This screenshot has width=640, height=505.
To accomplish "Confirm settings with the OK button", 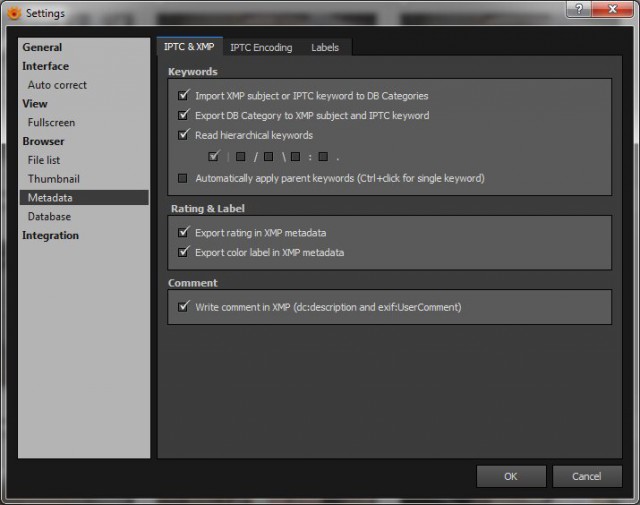I will (x=511, y=476).
